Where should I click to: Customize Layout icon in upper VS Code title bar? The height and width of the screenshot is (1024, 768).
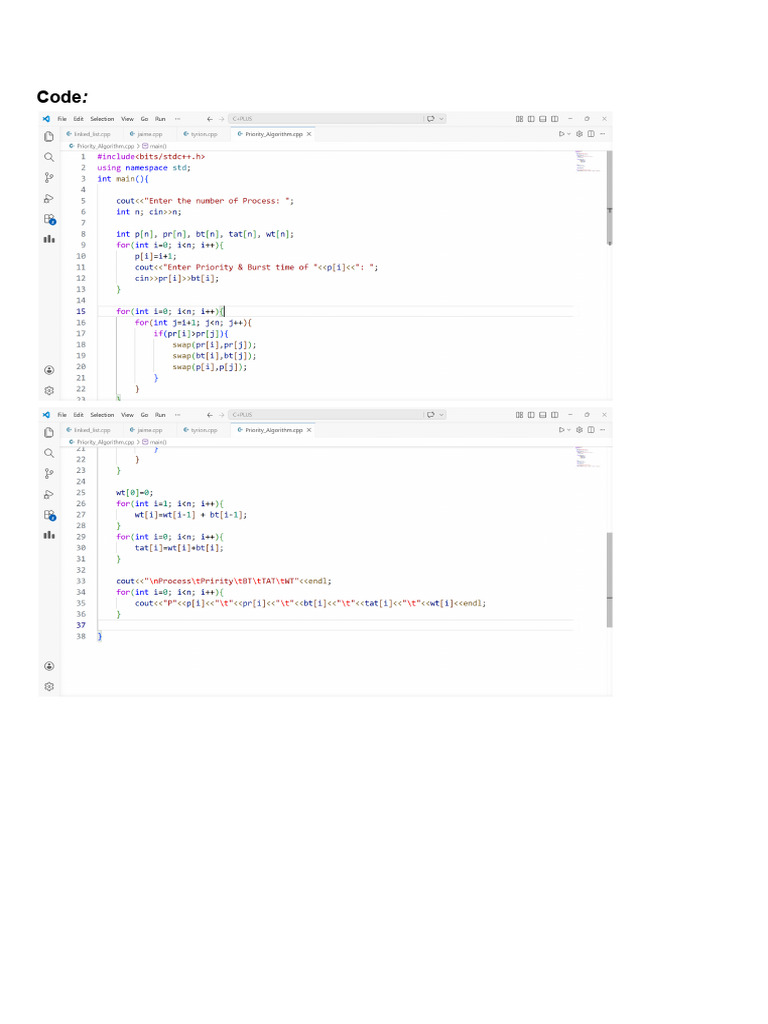tap(519, 119)
